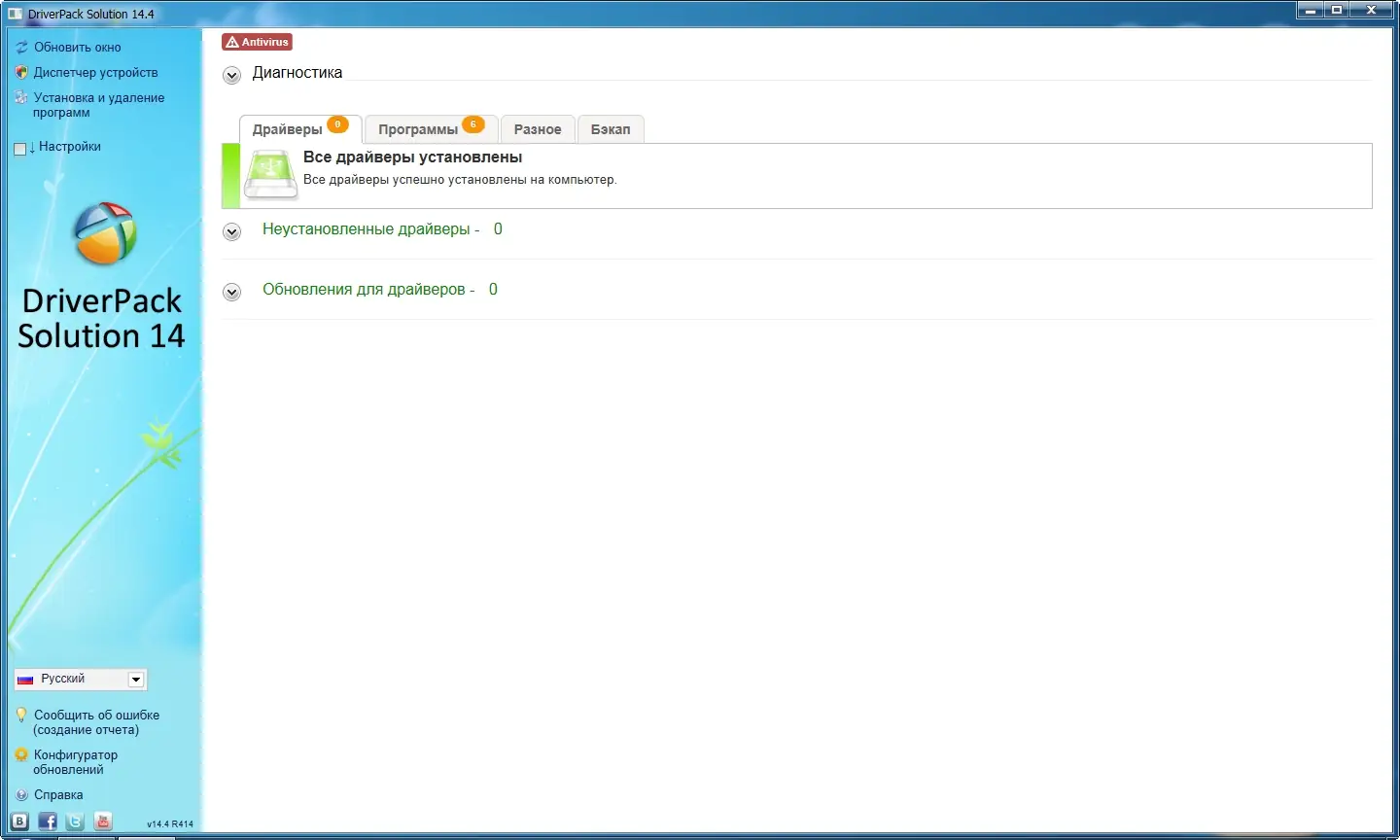Click the Диагностика heading text

(297, 72)
